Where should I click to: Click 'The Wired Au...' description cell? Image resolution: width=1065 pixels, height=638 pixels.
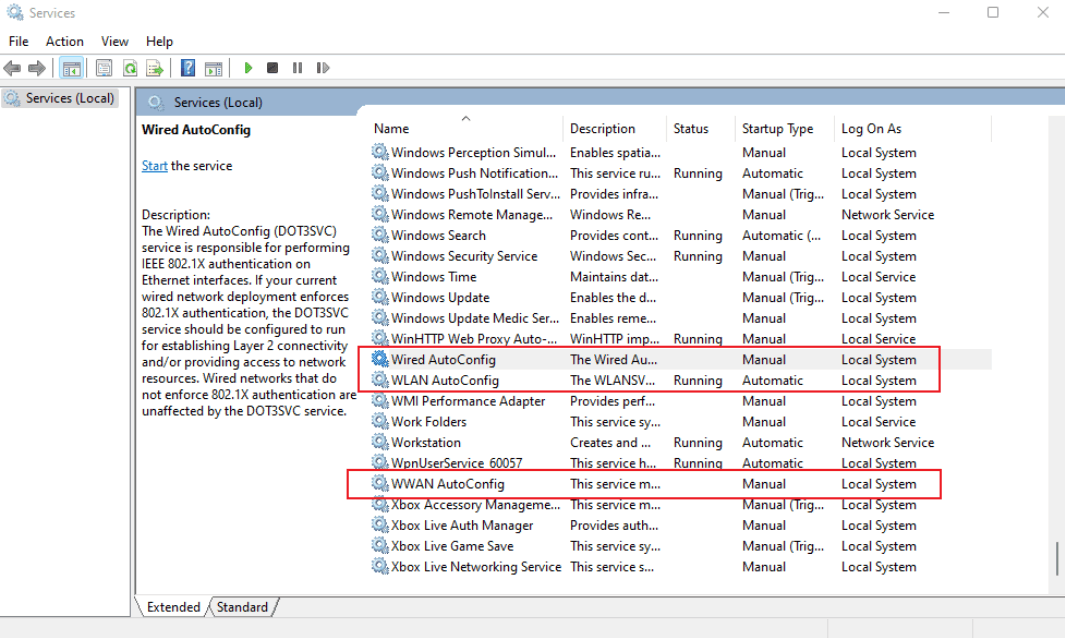point(613,359)
